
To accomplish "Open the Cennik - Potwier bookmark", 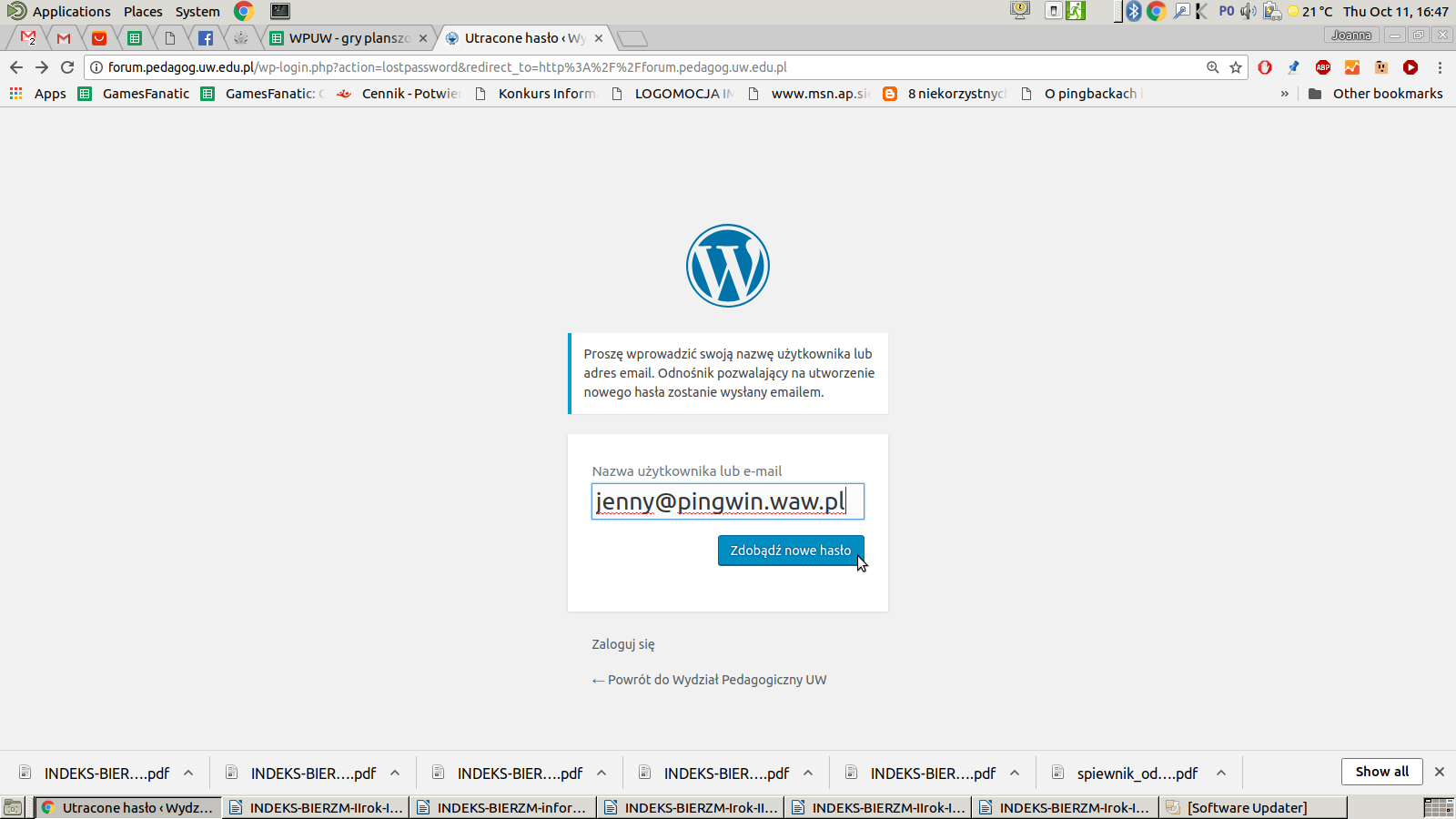I will coord(399,94).
